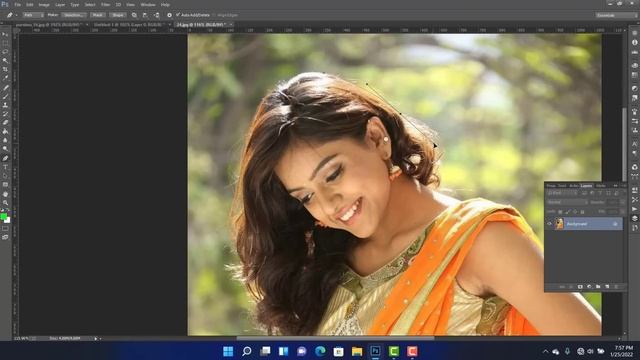Select the History Brush tool
Screen dimensions: 640x360
click(x=5, y=114)
